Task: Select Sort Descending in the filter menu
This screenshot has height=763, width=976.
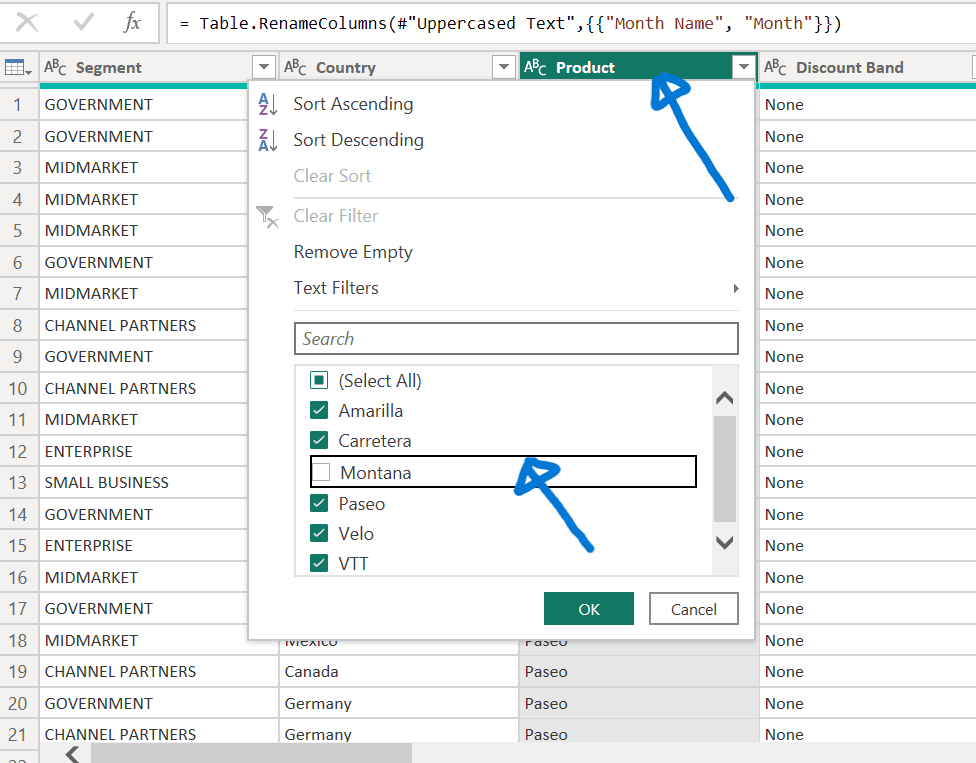Action: tap(357, 139)
